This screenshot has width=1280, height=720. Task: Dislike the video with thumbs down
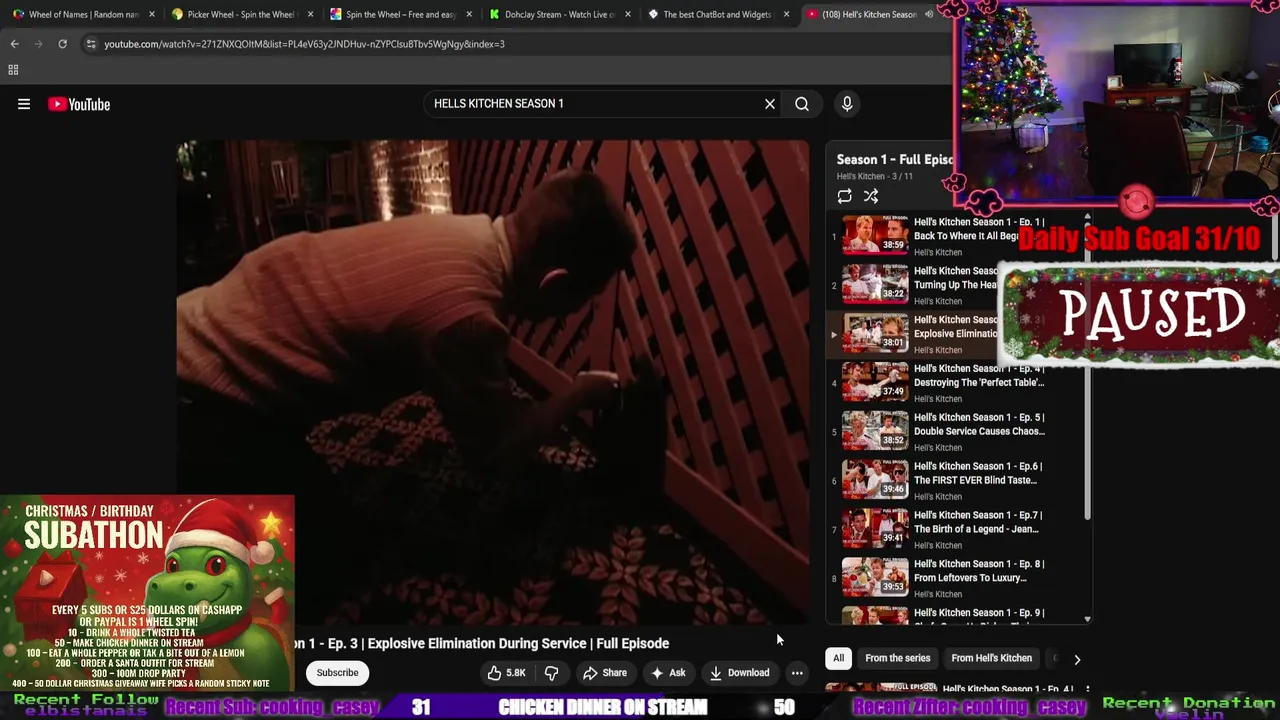point(551,673)
